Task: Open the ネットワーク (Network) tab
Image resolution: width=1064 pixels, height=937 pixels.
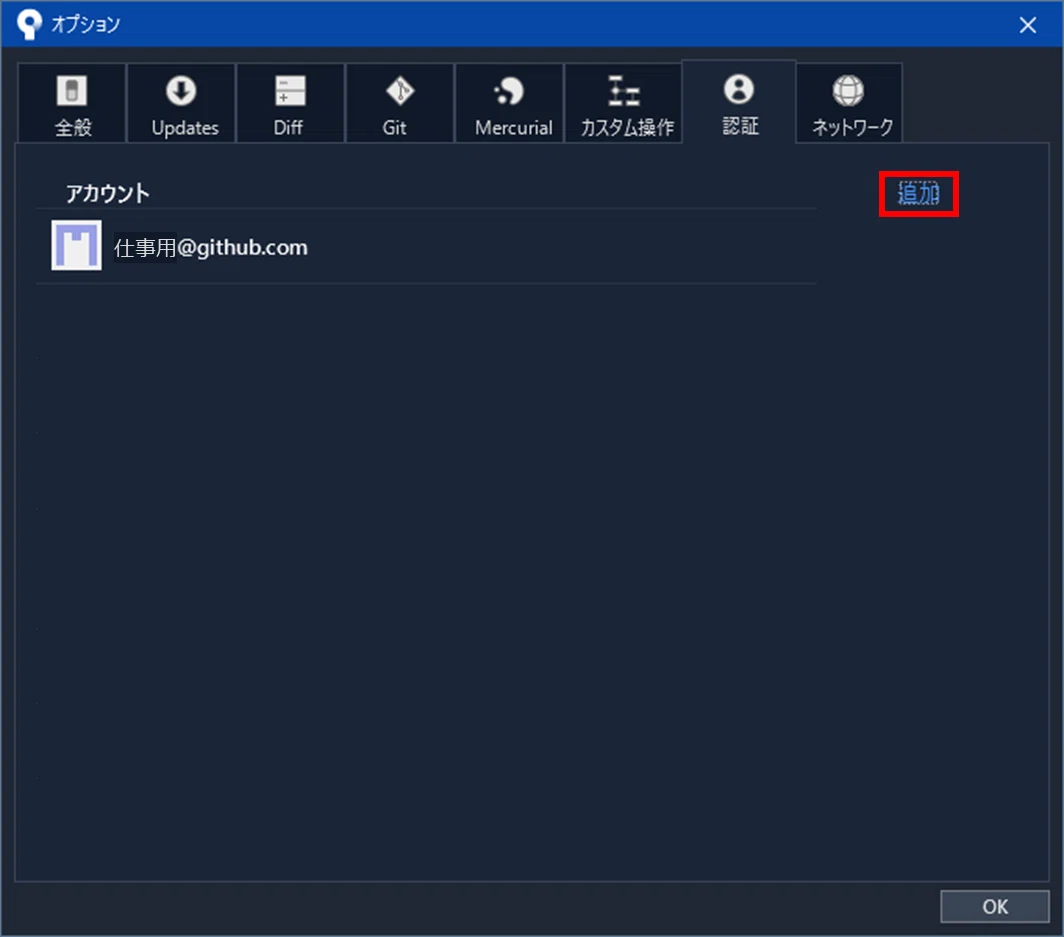Action: 850,104
